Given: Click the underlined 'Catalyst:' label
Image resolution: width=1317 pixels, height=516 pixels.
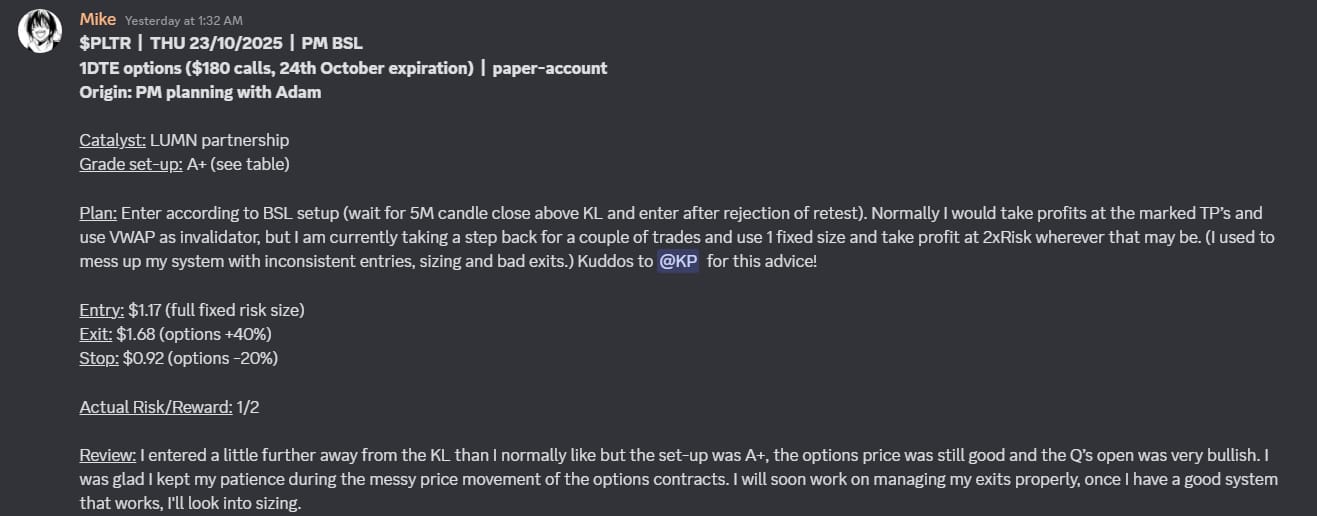Looking at the screenshot, I should (112, 140).
